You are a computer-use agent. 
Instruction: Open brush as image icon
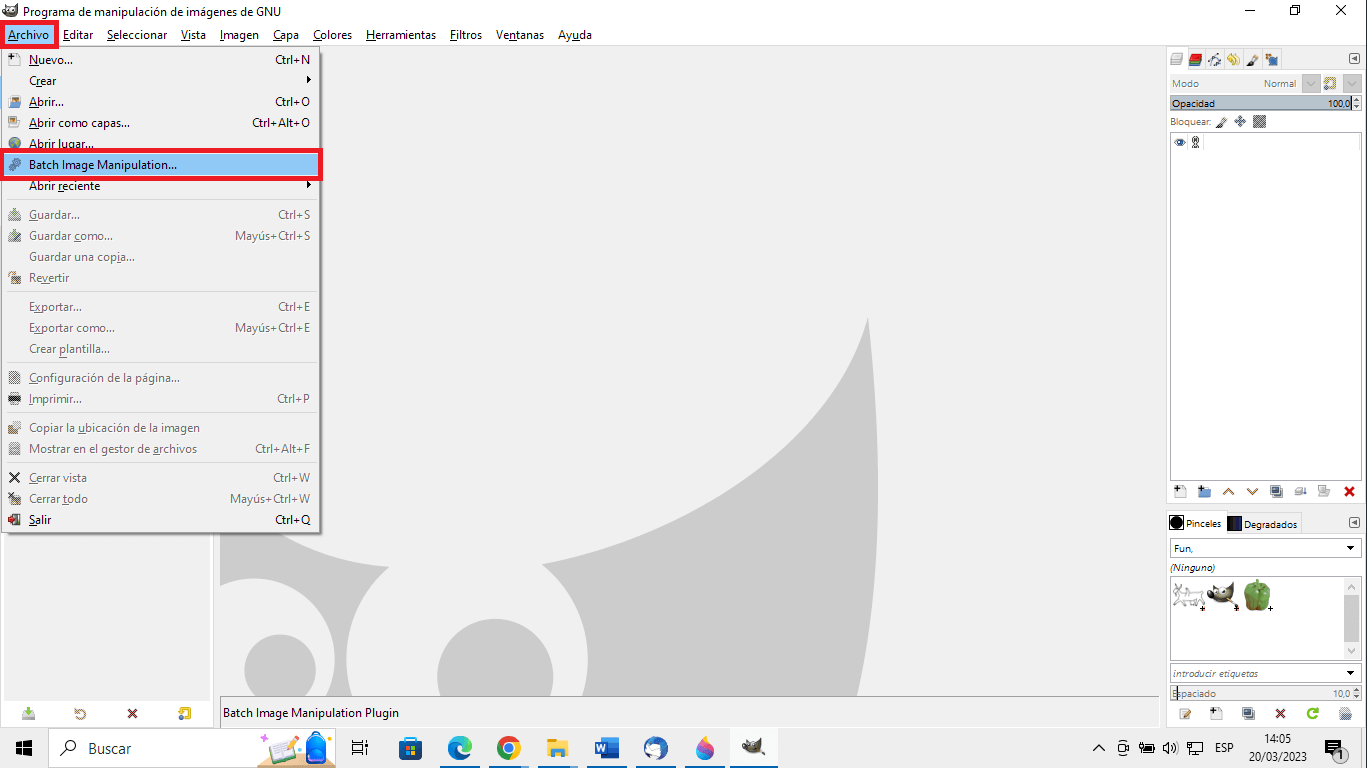[1345, 713]
